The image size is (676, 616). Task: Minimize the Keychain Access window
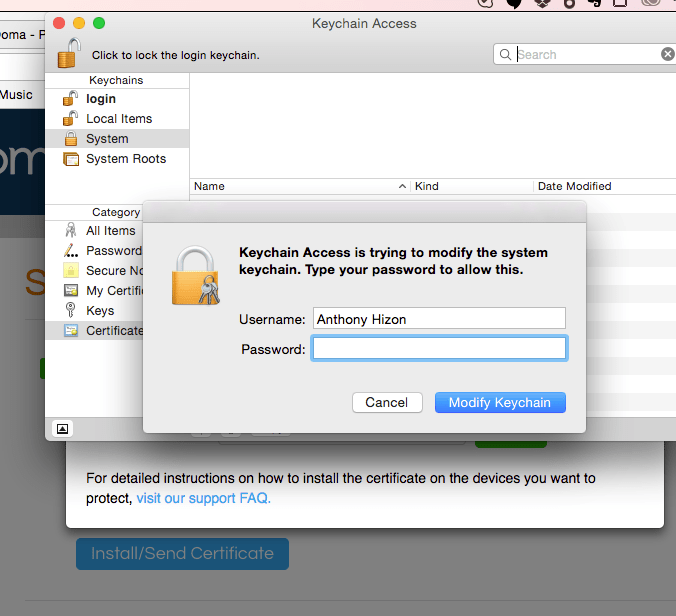point(79,23)
